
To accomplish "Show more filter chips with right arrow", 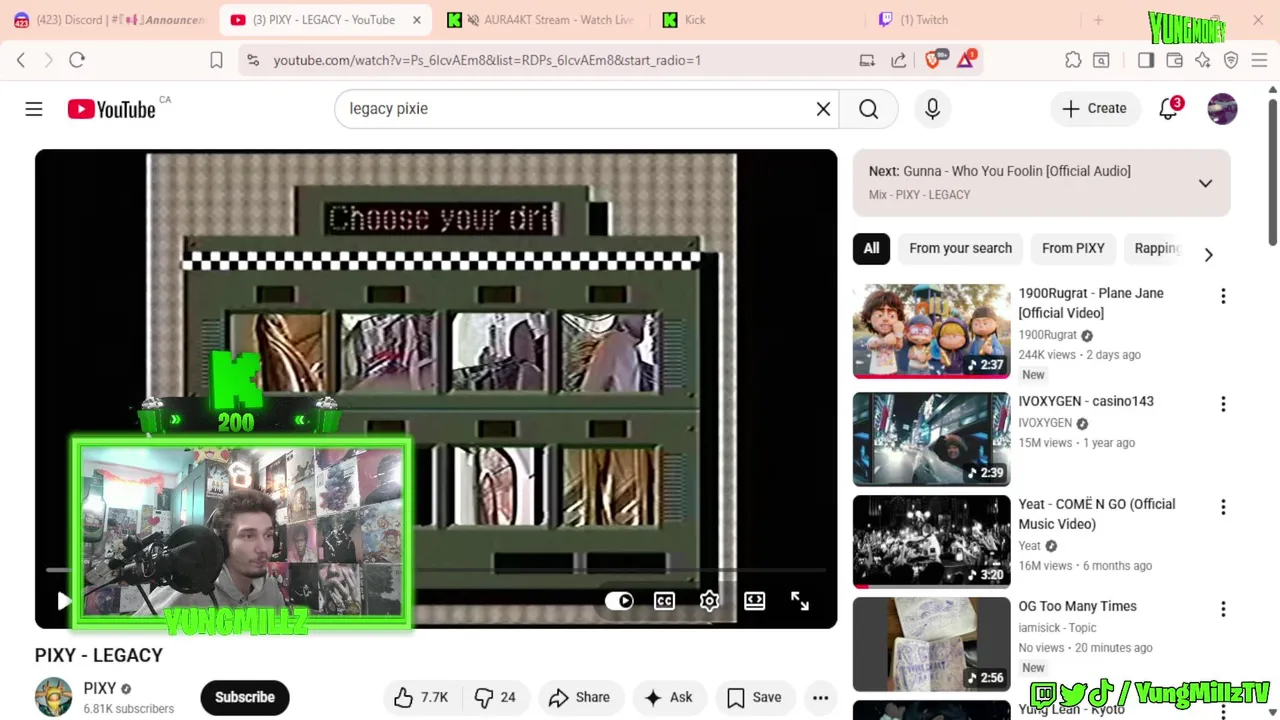I will tap(1208, 255).
